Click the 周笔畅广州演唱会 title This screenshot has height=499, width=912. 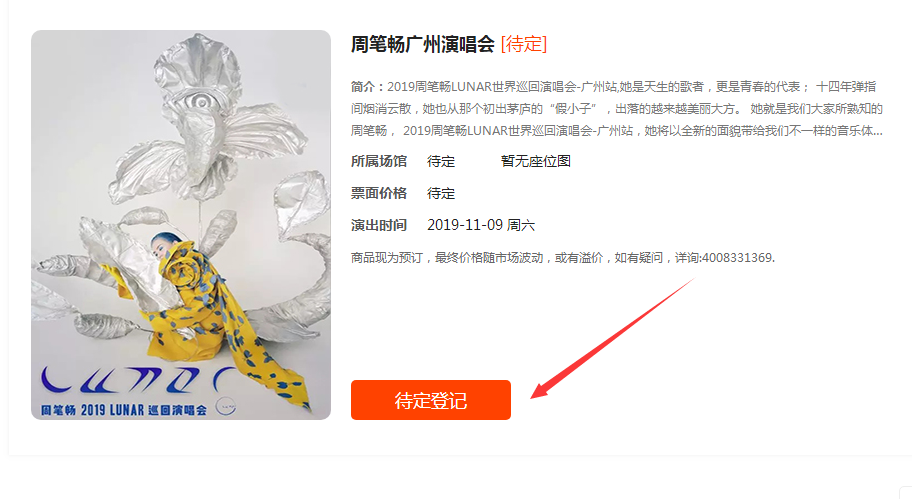pos(422,44)
